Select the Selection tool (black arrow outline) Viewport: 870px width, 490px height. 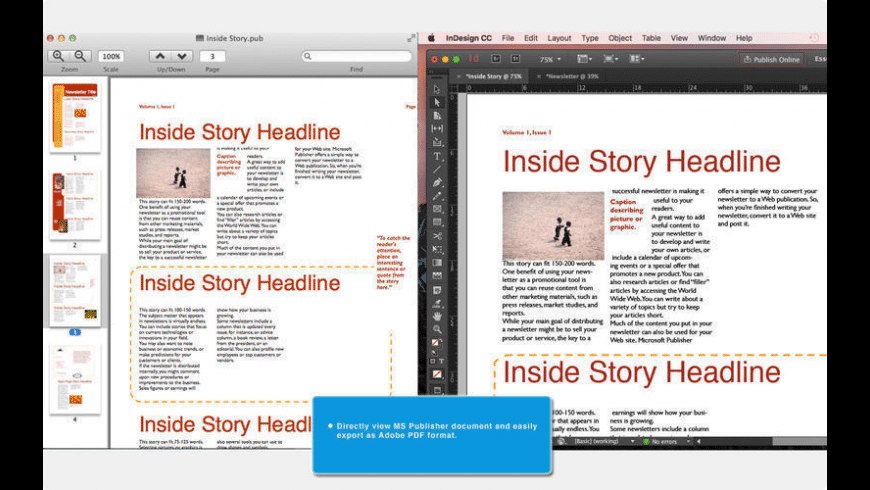(437, 89)
